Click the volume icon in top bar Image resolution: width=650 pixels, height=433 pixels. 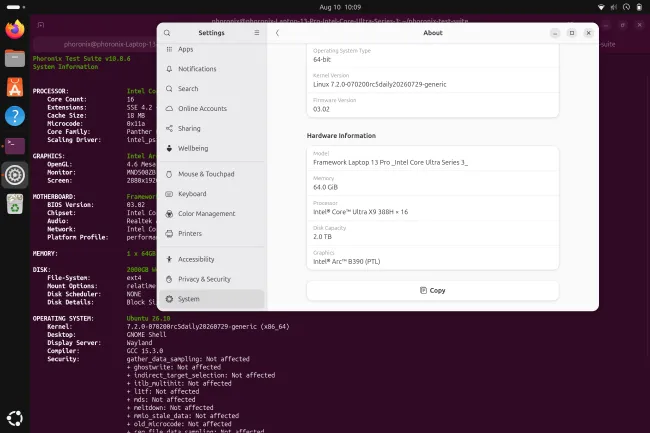point(614,7)
